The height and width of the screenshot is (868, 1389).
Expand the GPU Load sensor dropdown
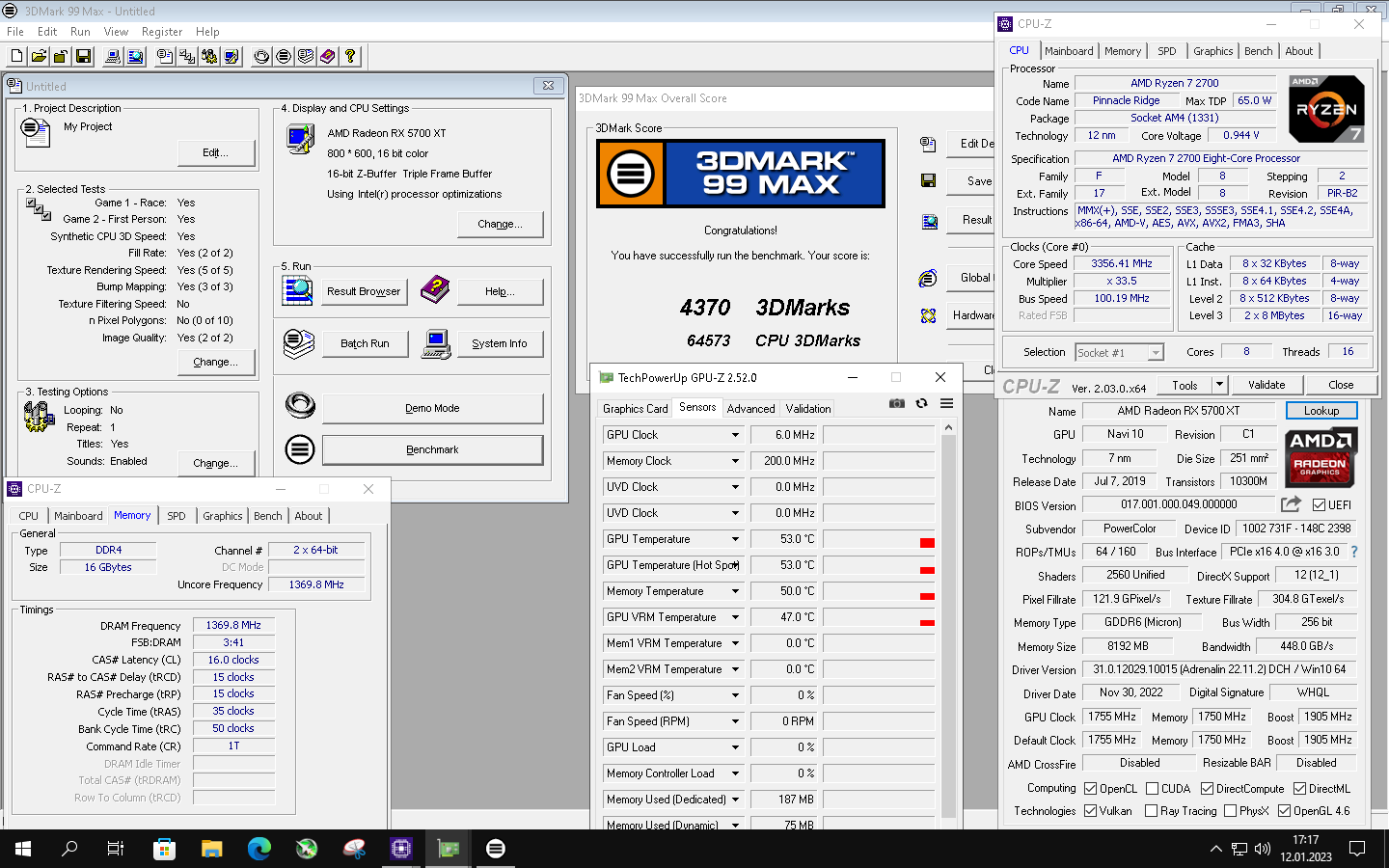tap(735, 747)
